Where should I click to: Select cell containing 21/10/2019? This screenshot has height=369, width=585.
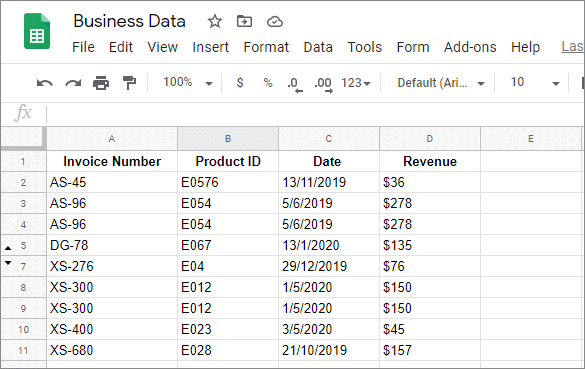click(x=329, y=350)
